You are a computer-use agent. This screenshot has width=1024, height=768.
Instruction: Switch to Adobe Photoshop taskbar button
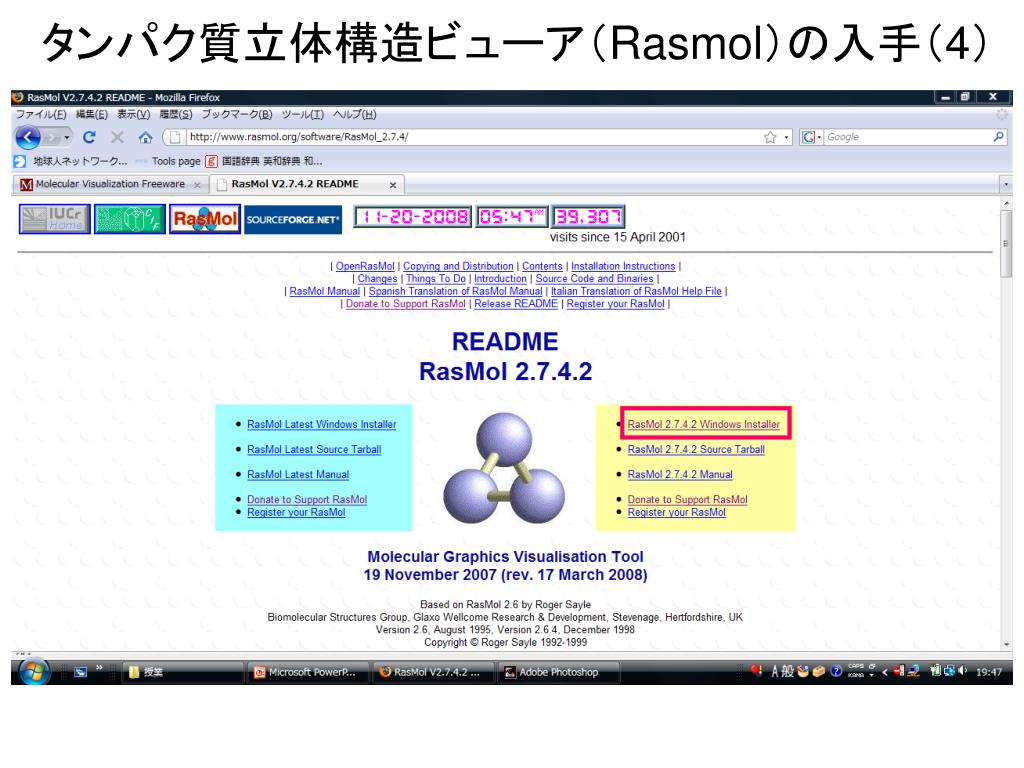(x=558, y=671)
